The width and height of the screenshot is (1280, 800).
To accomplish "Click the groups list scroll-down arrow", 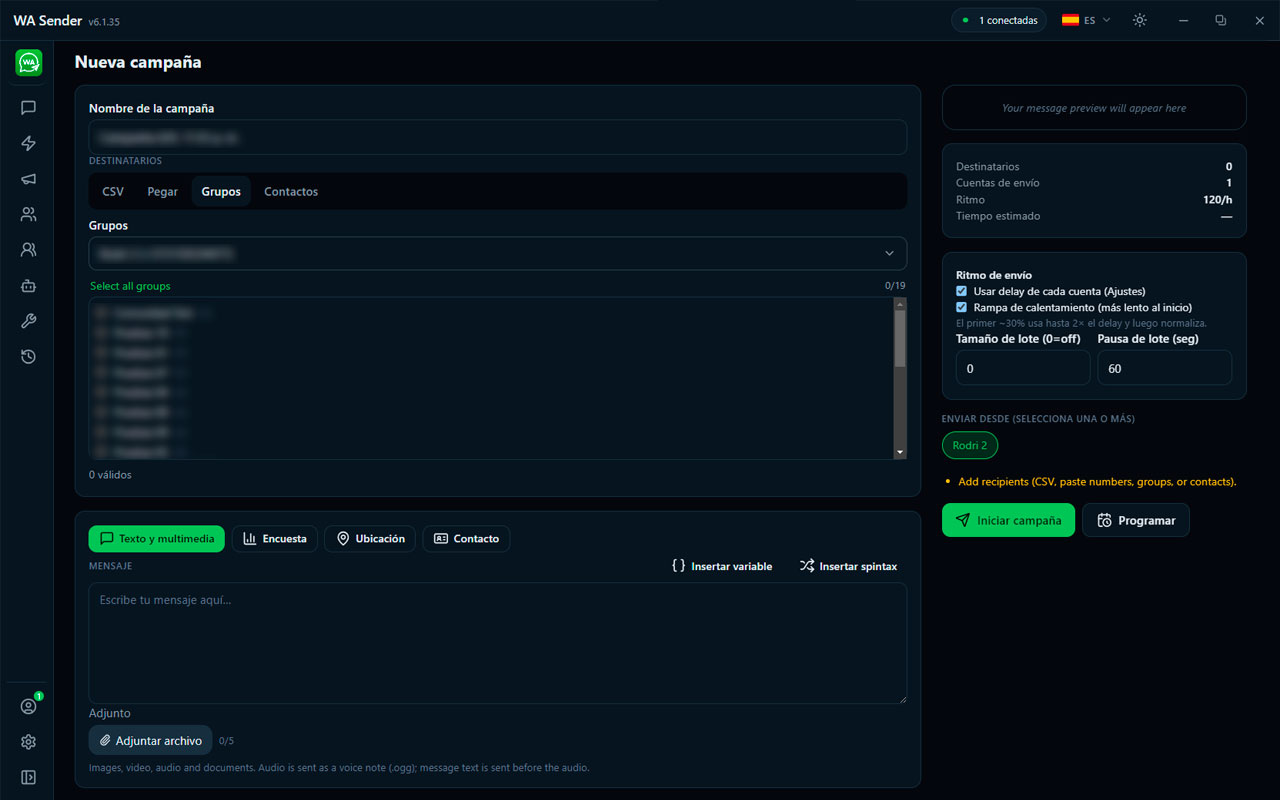I will [x=900, y=453].
